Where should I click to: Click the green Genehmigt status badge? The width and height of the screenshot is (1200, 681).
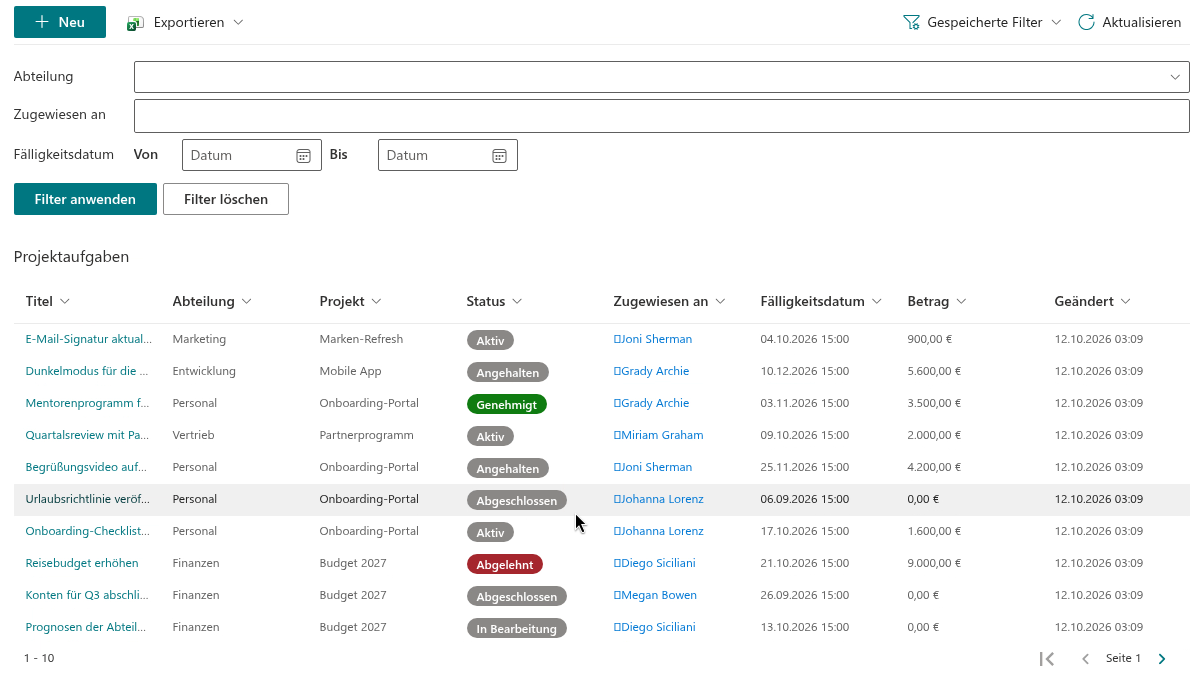click(x=507, y=404)
